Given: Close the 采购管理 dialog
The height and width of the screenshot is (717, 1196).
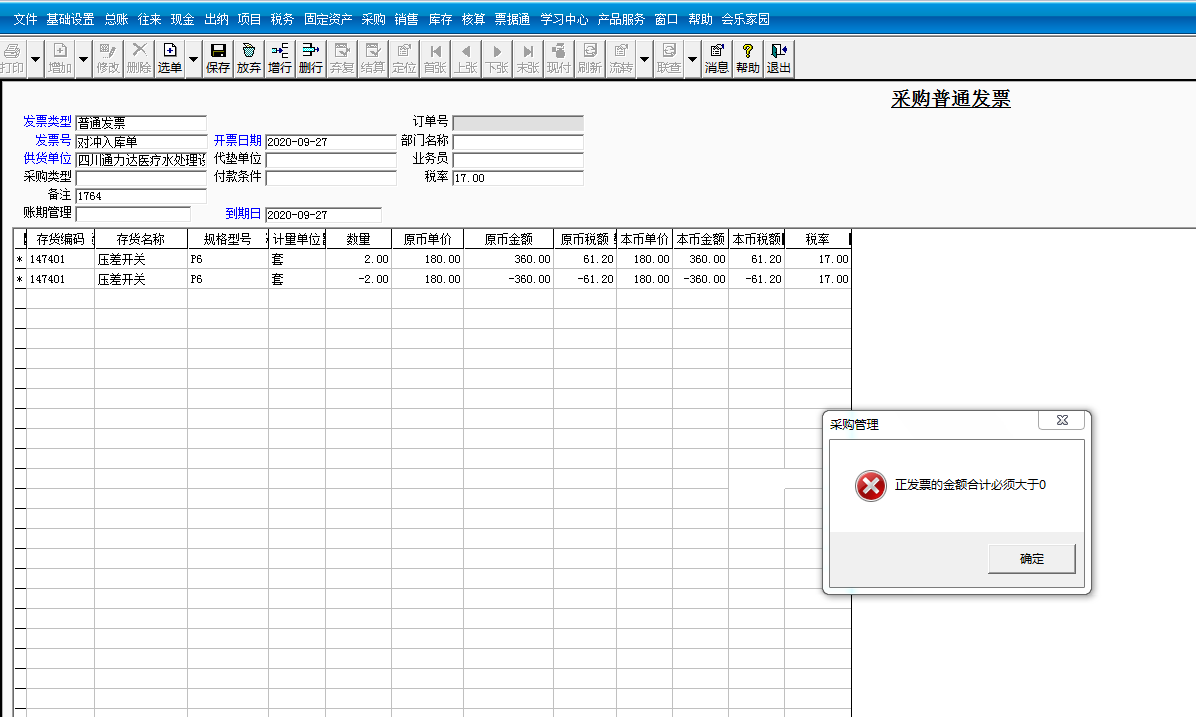Looking at the screenshot, I should 1062,420.
